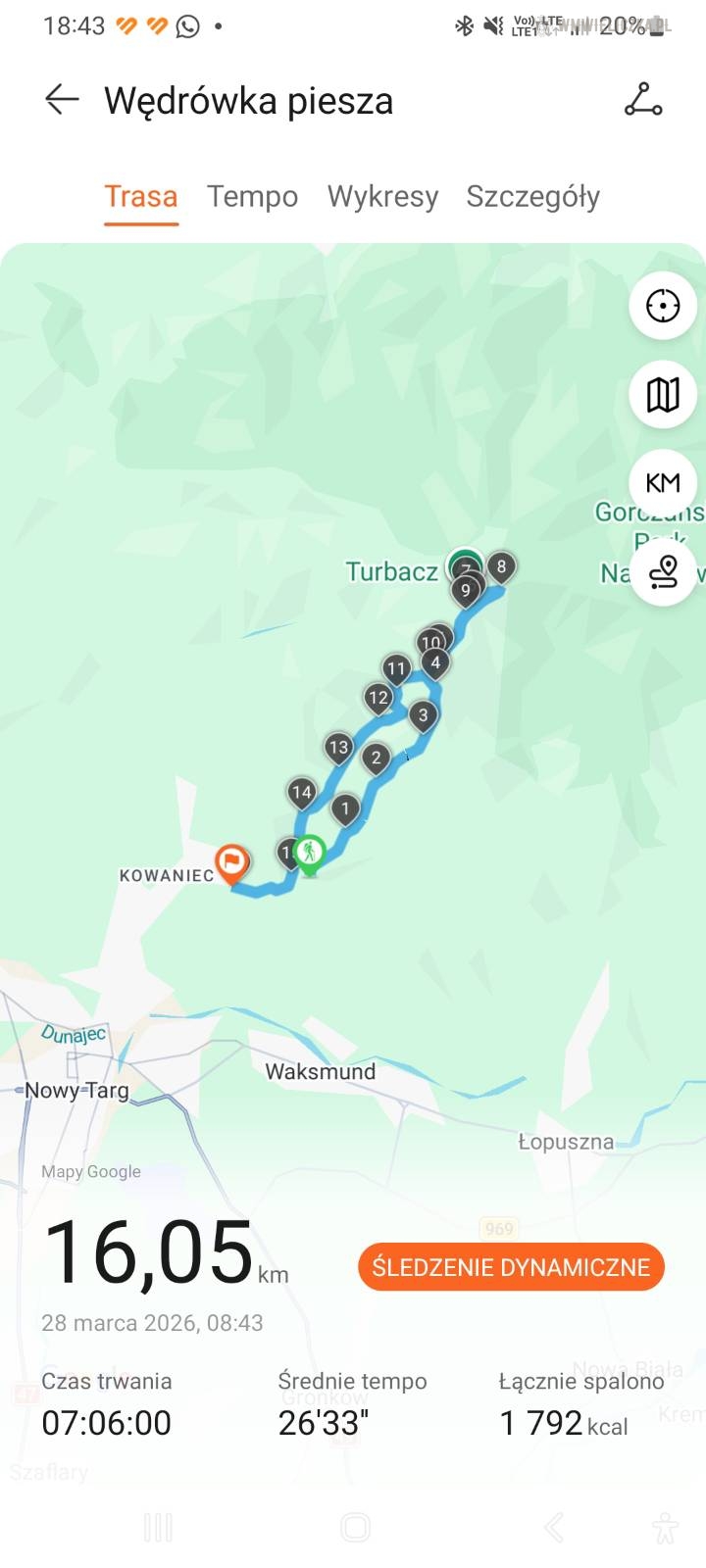Tap the back arrow next to Wędrówka piesza
Screen dimensions: 706x1568
[x=62, y=100]
